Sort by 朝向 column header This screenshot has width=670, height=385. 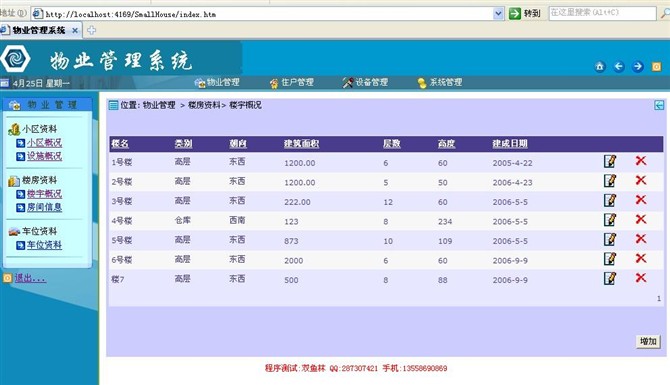(x=238, y=144)
